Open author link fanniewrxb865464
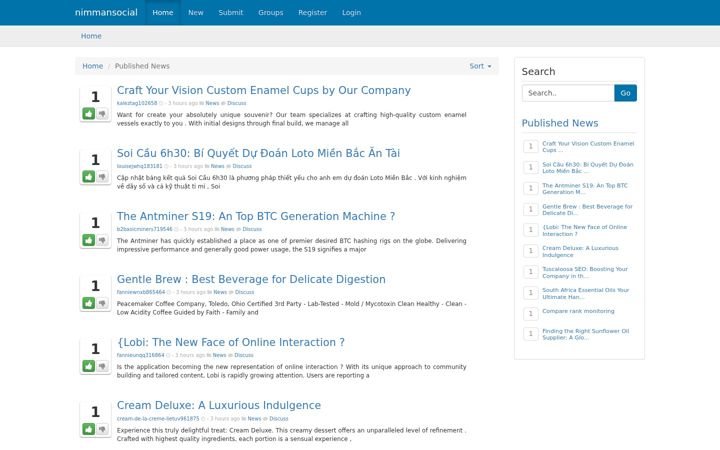720x450 pixels. (x=141, y=292)
